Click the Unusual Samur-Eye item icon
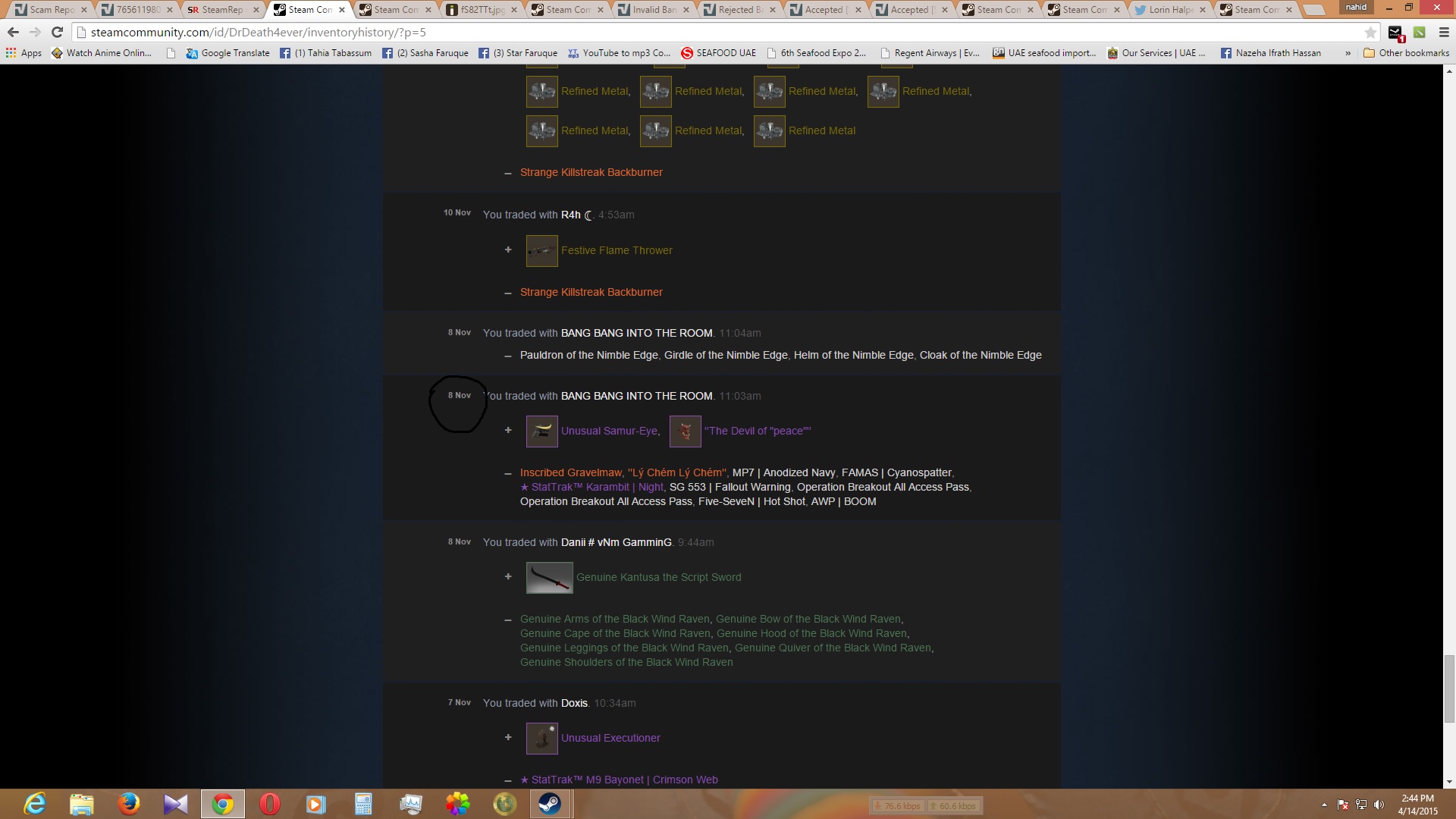This screenshot has width=1456, height=819. pyautogui.click(x=541, y=431)
